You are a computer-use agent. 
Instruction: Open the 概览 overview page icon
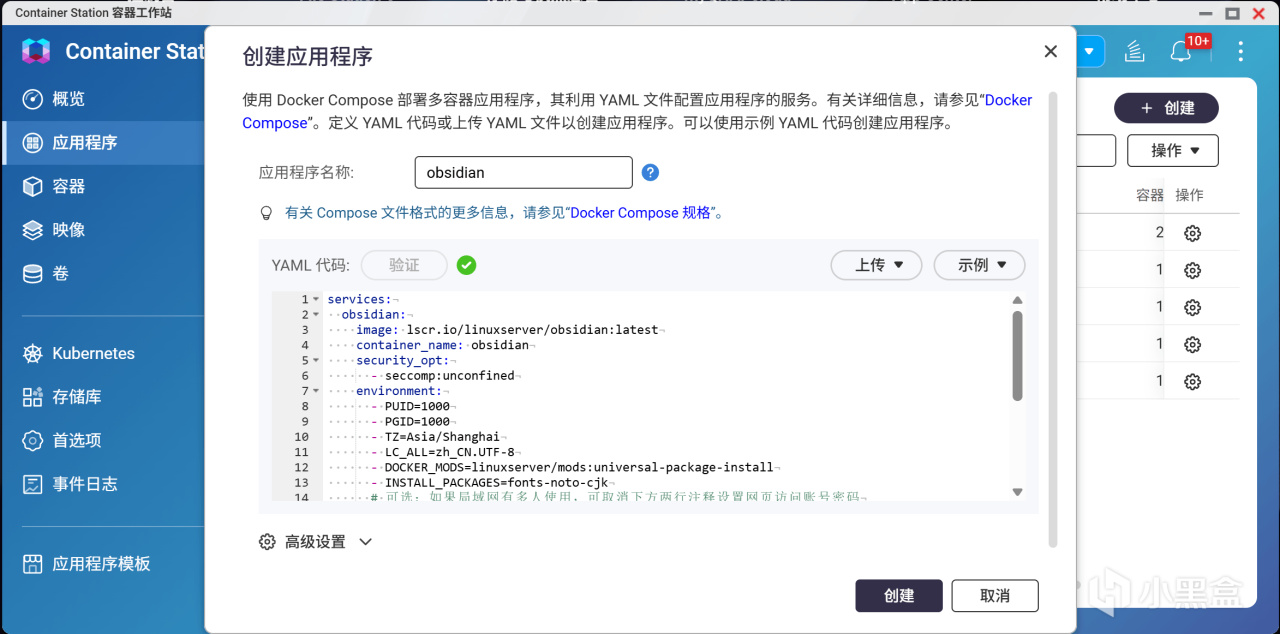click(33, 99)
